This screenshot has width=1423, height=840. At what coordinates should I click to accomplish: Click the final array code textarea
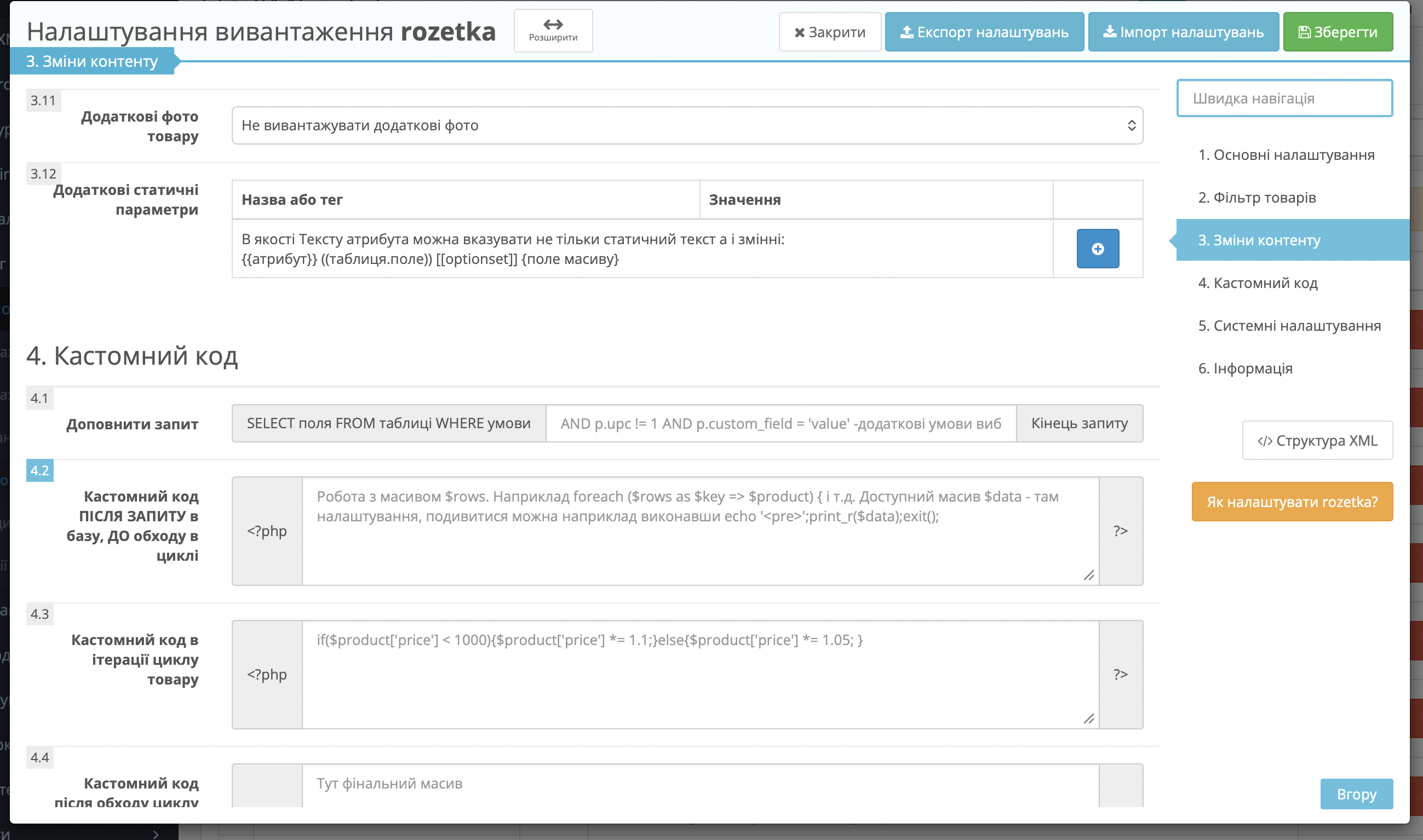click(700, 786)
